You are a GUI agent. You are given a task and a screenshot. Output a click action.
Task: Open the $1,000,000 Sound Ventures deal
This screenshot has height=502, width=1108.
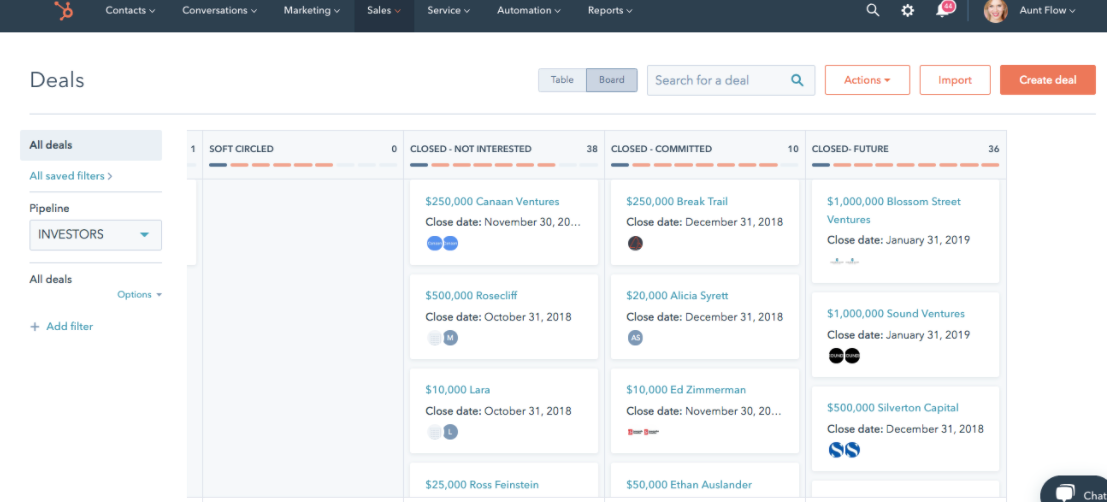(895, 313)
